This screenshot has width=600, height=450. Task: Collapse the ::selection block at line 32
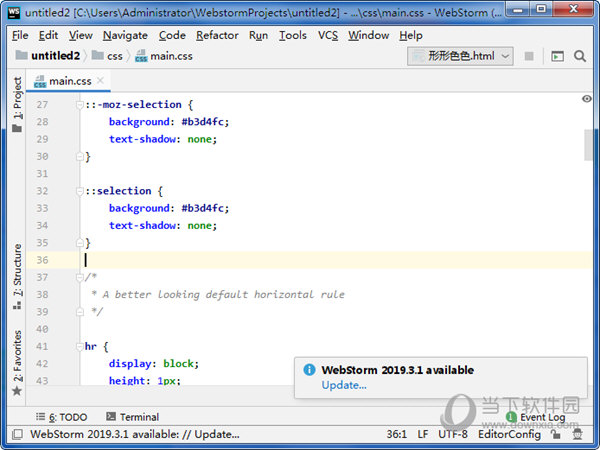[80, 191]
